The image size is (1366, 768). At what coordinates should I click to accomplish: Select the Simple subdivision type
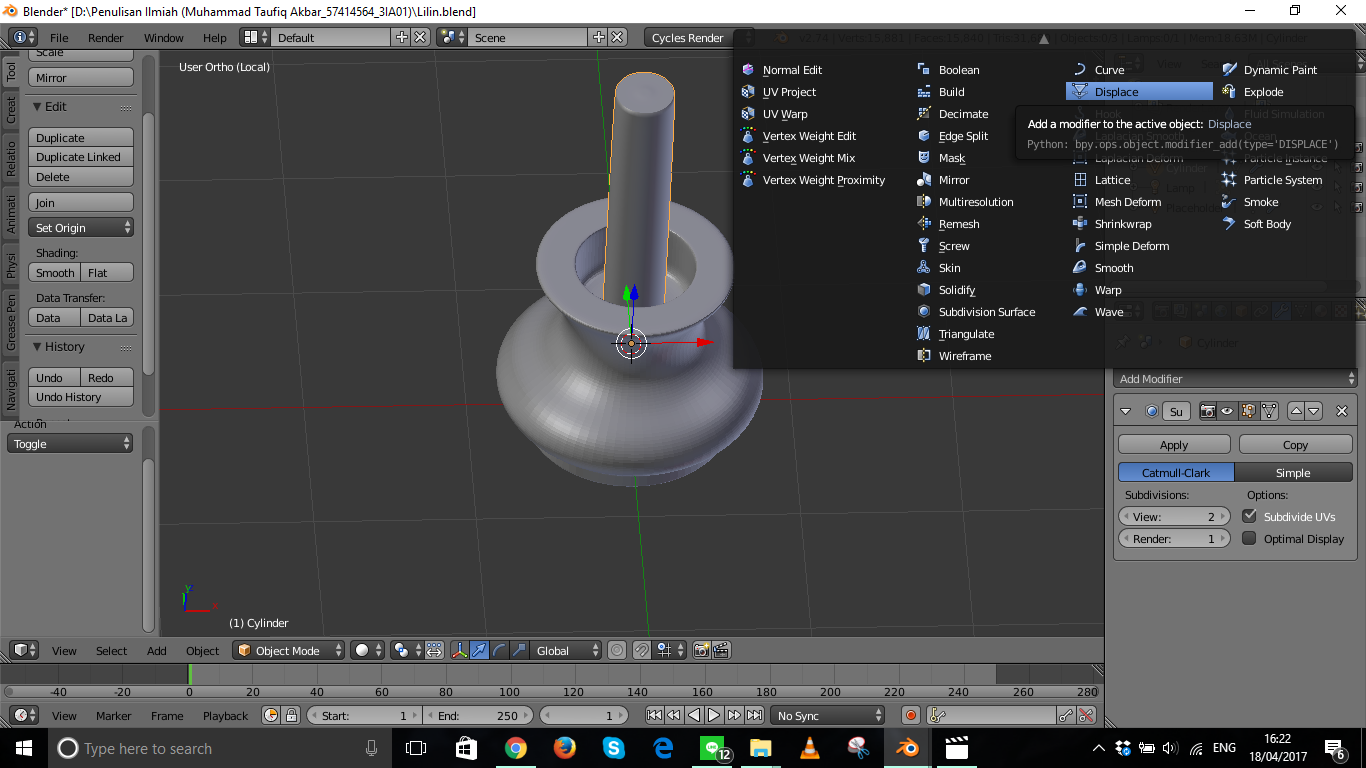click(x=1293, y=472)
